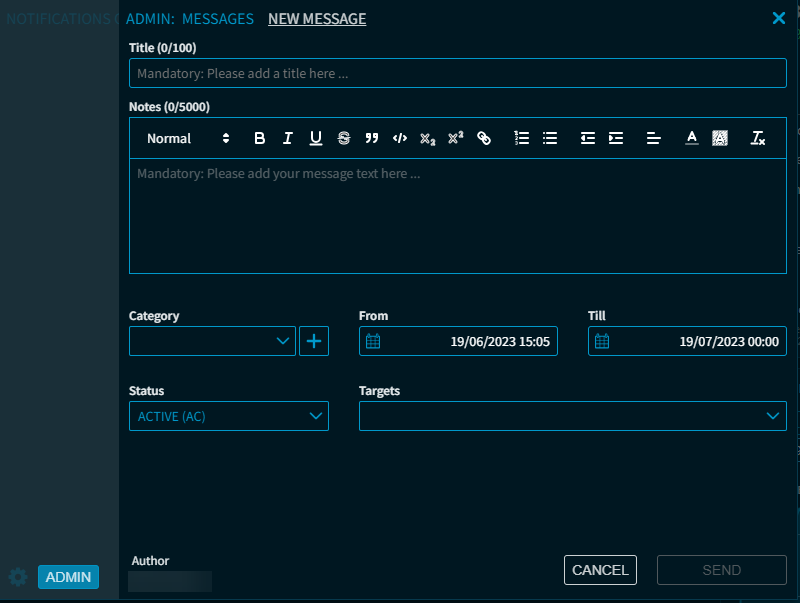Insert a hyperlink via link icon
The height and width of the screenshot is (603, 800).
pyautogui.click(x=484, y=139)
